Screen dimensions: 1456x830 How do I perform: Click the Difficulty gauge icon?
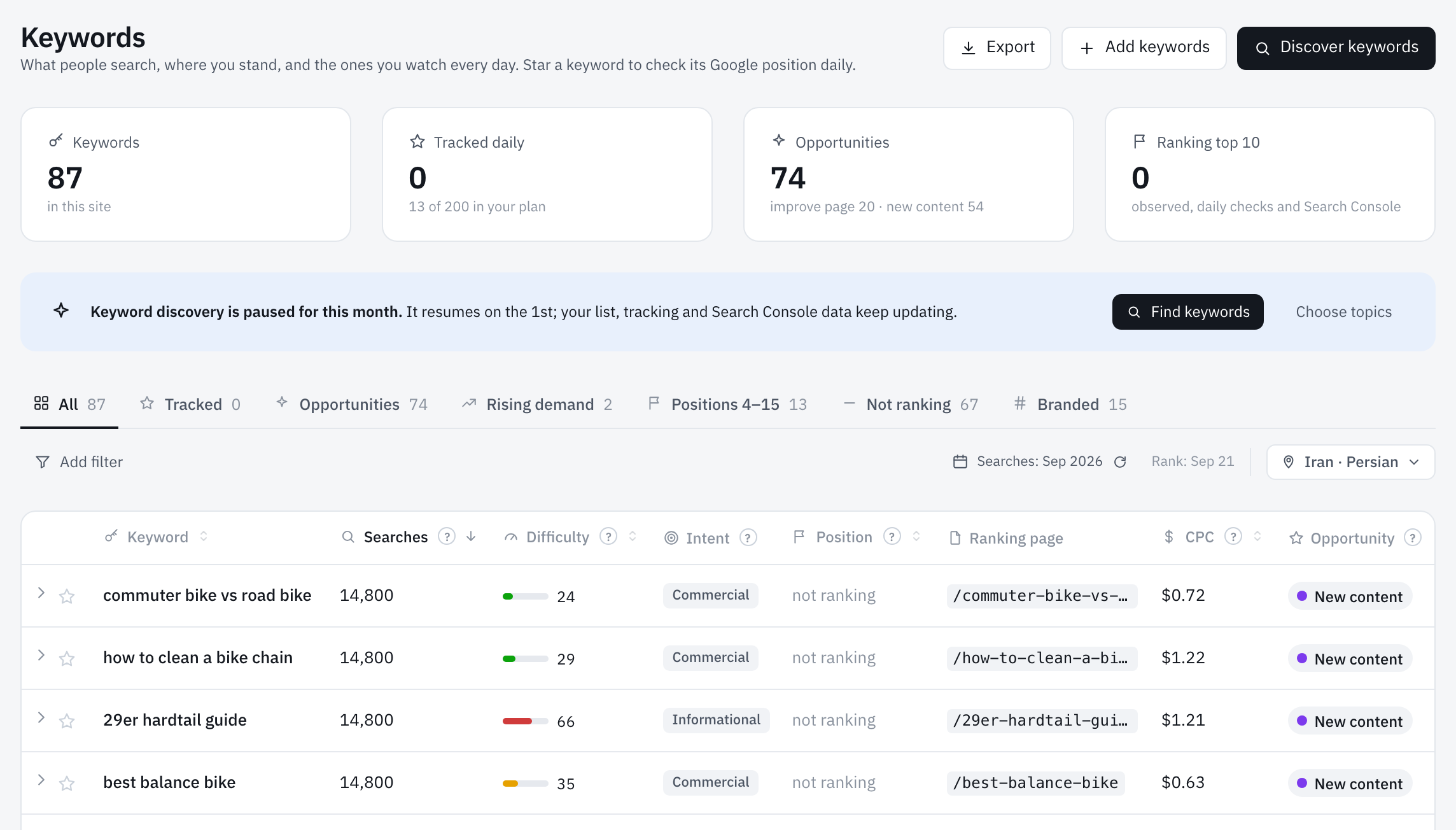point(510,537)
